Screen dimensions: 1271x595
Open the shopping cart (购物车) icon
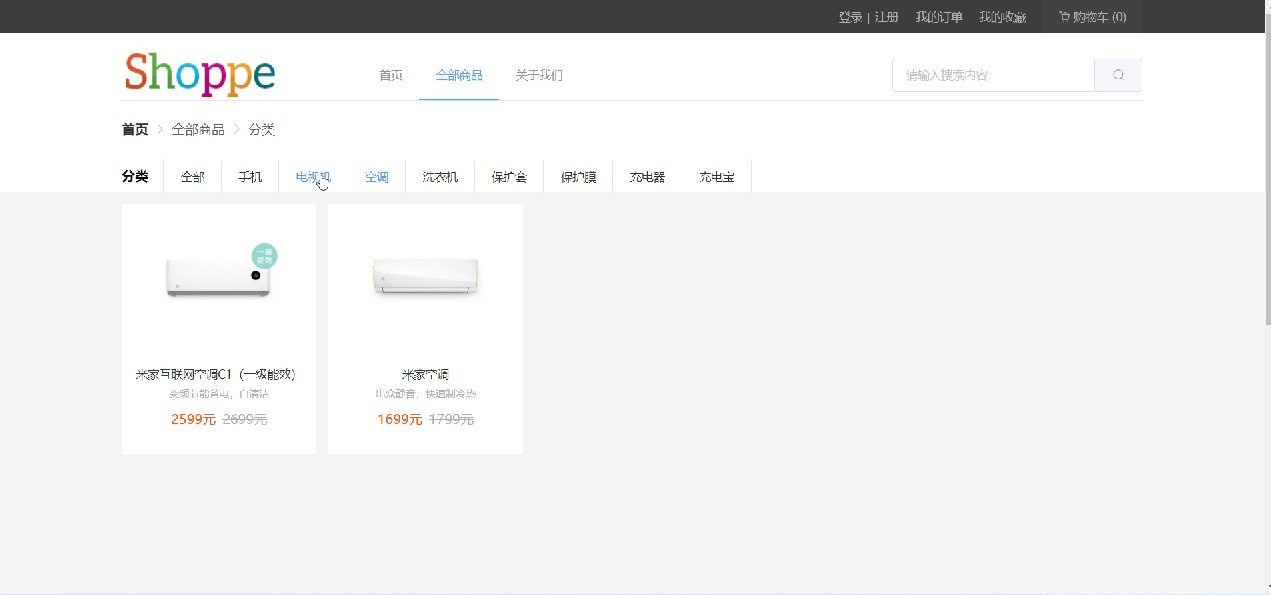pyautogui.click(x=1064, y=16)
